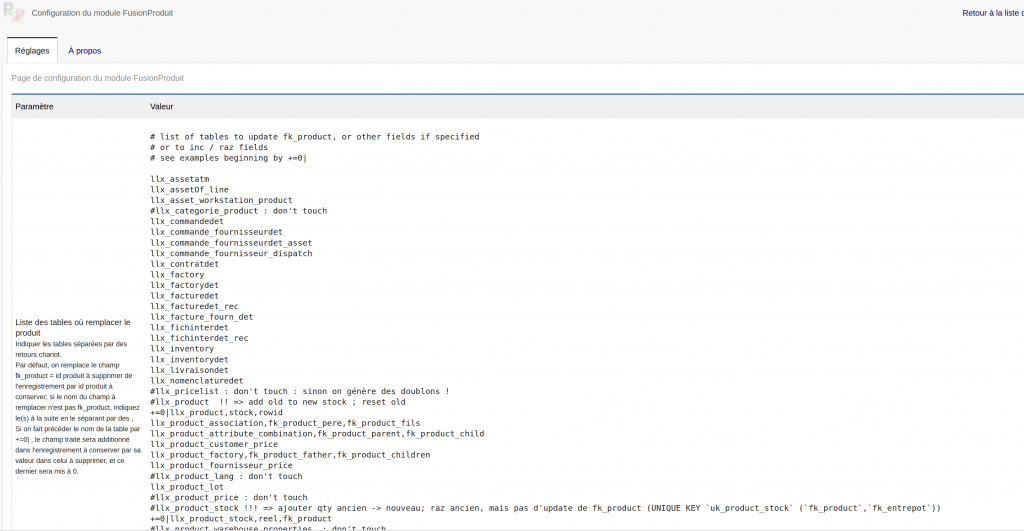Click the '#llx_product_stock !!!' comment line

pyautogui.click(x=545, y=508)
